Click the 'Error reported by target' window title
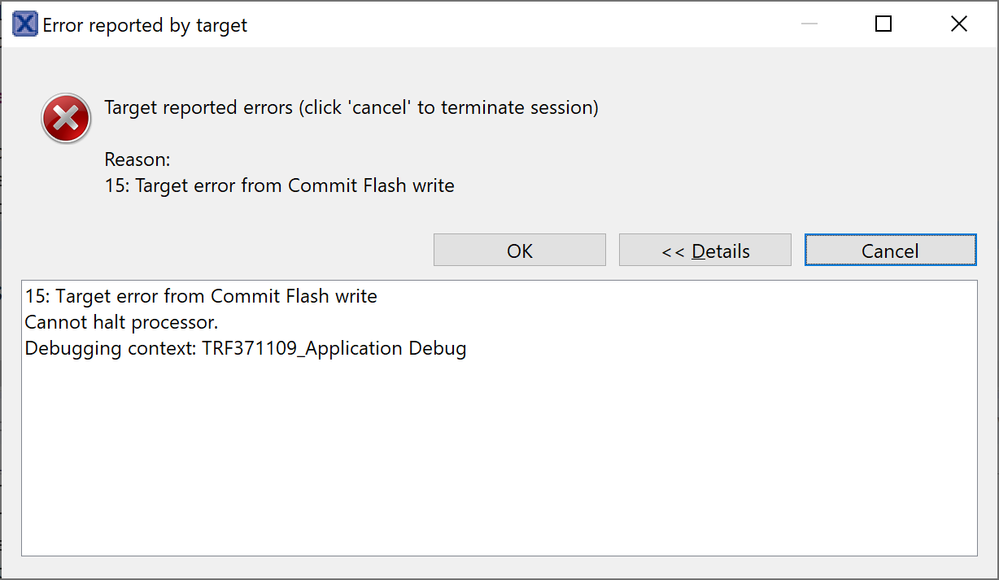This screenshot has height=580, width=999. [x=145, y=26]
